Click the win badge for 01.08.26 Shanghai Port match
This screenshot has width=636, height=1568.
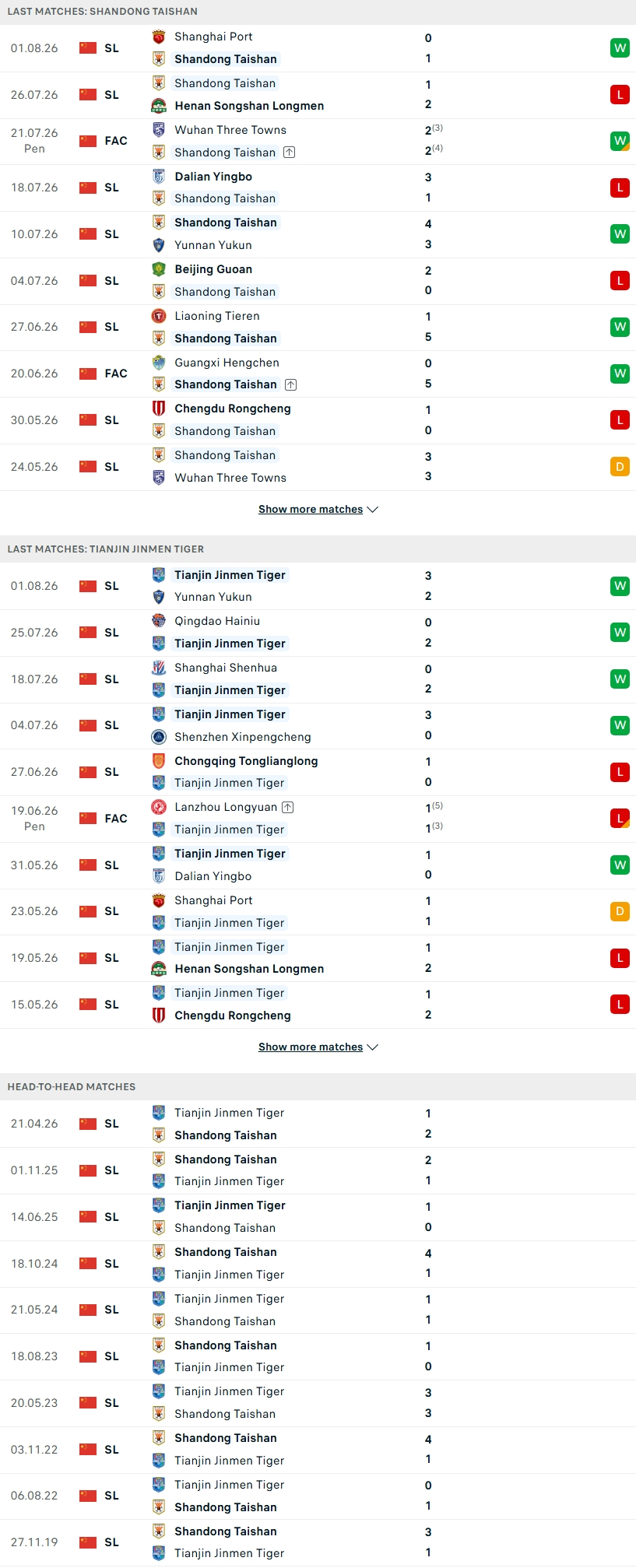tap(620, 48)
